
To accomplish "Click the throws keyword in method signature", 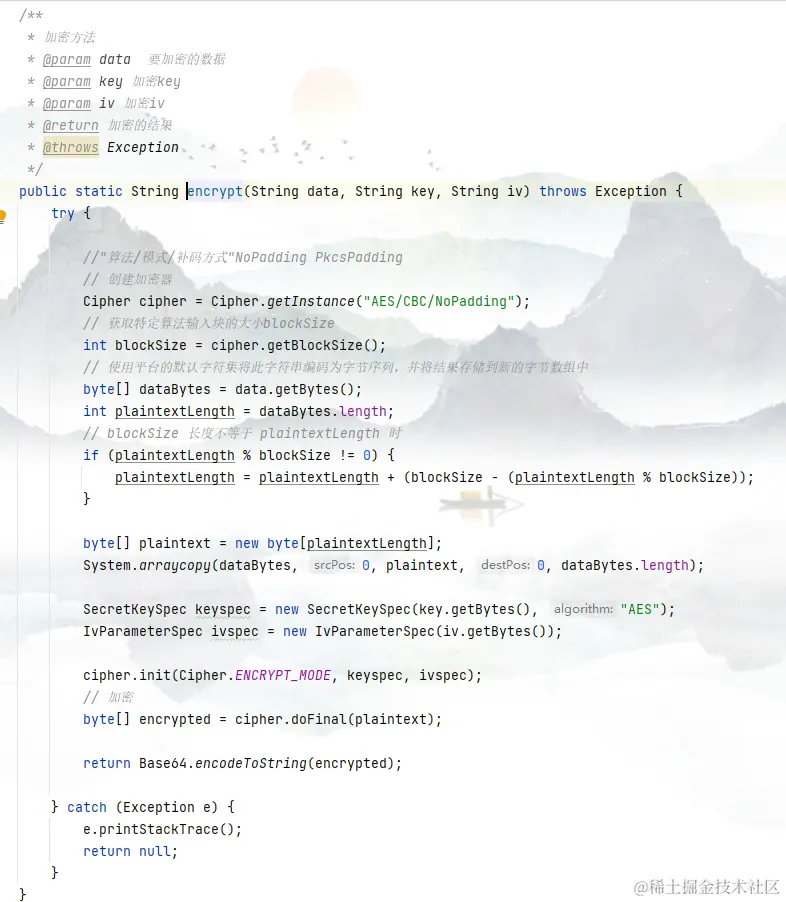I will 563,192.
